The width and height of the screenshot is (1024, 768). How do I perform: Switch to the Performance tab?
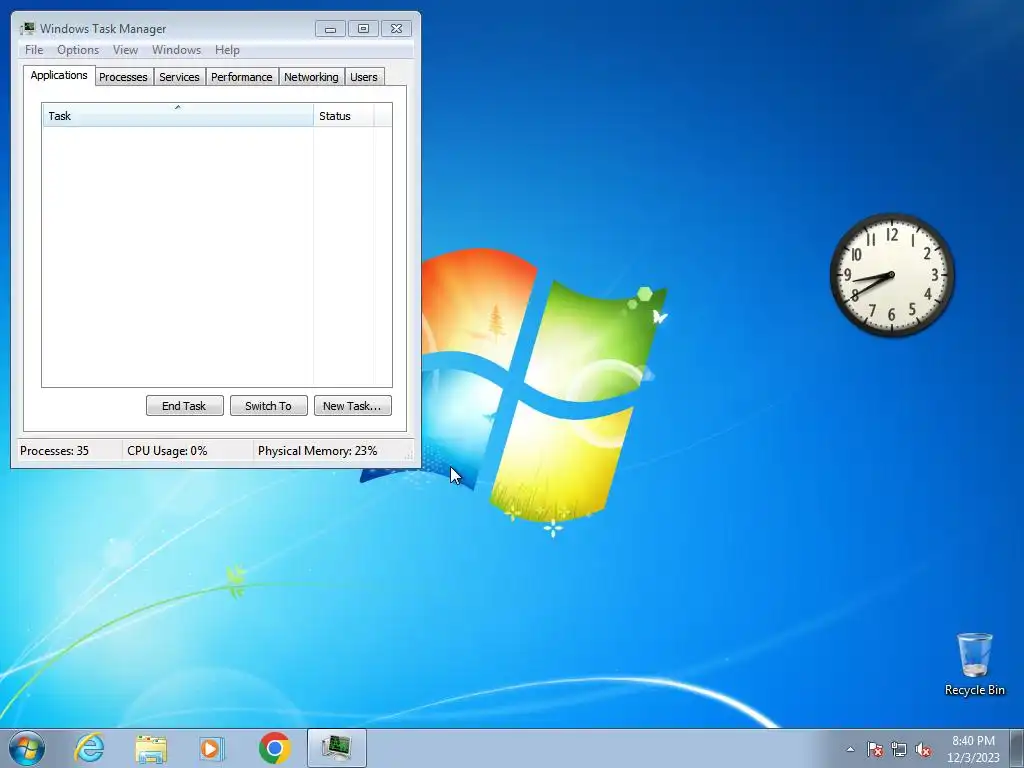[241, 77]
